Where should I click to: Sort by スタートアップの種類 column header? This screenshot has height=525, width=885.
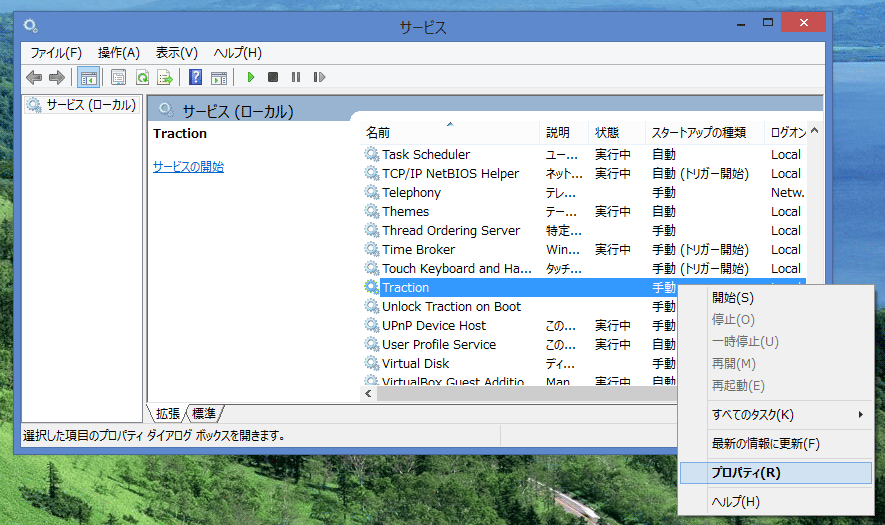coord(704,133)
